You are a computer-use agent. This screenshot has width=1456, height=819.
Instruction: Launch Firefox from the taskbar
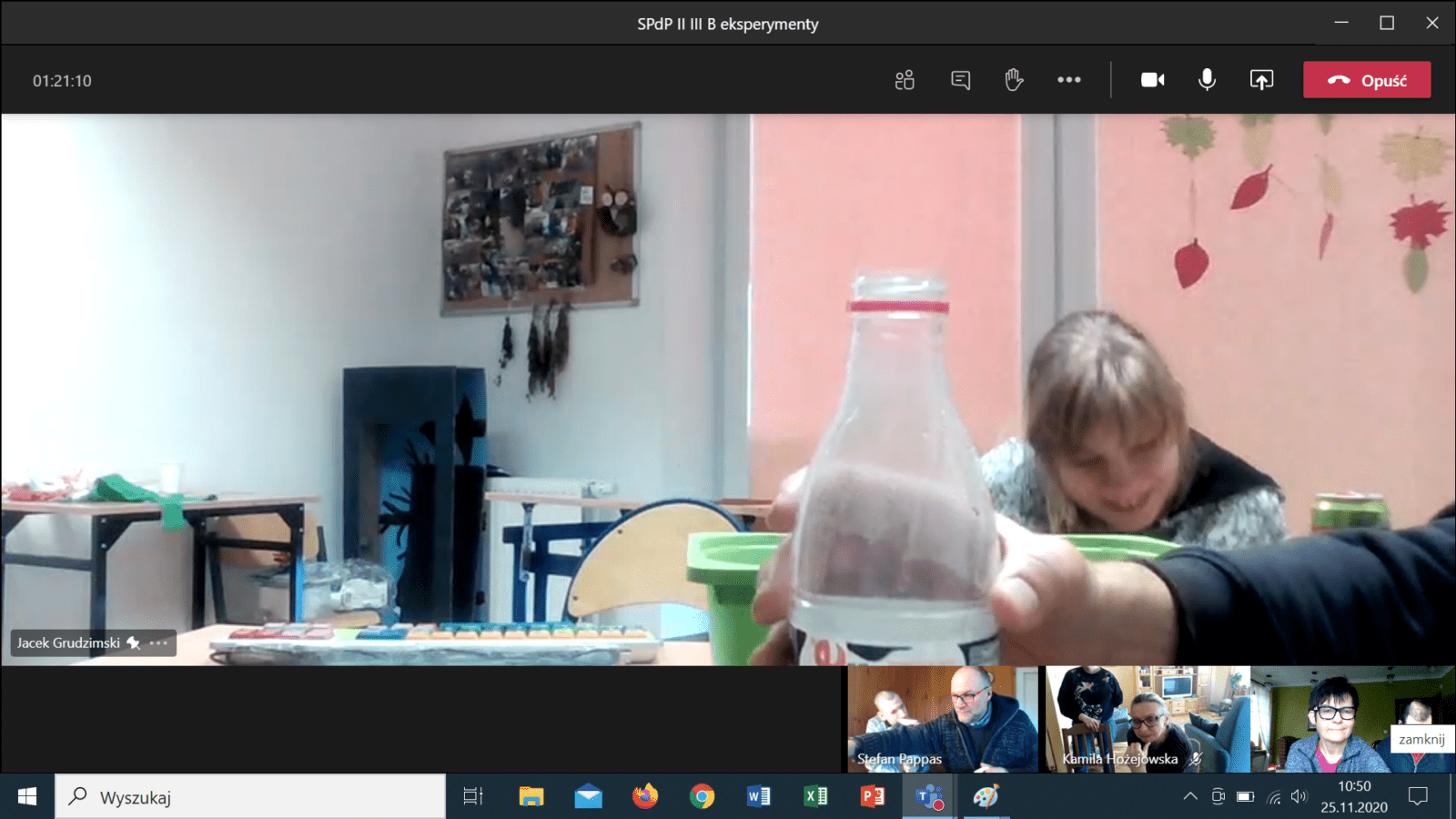click(645, 796)
